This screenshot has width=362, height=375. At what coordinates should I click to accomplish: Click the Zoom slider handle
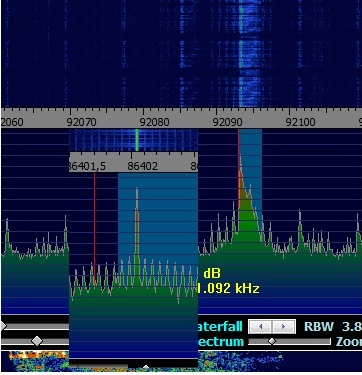click(x=272, y=341)
